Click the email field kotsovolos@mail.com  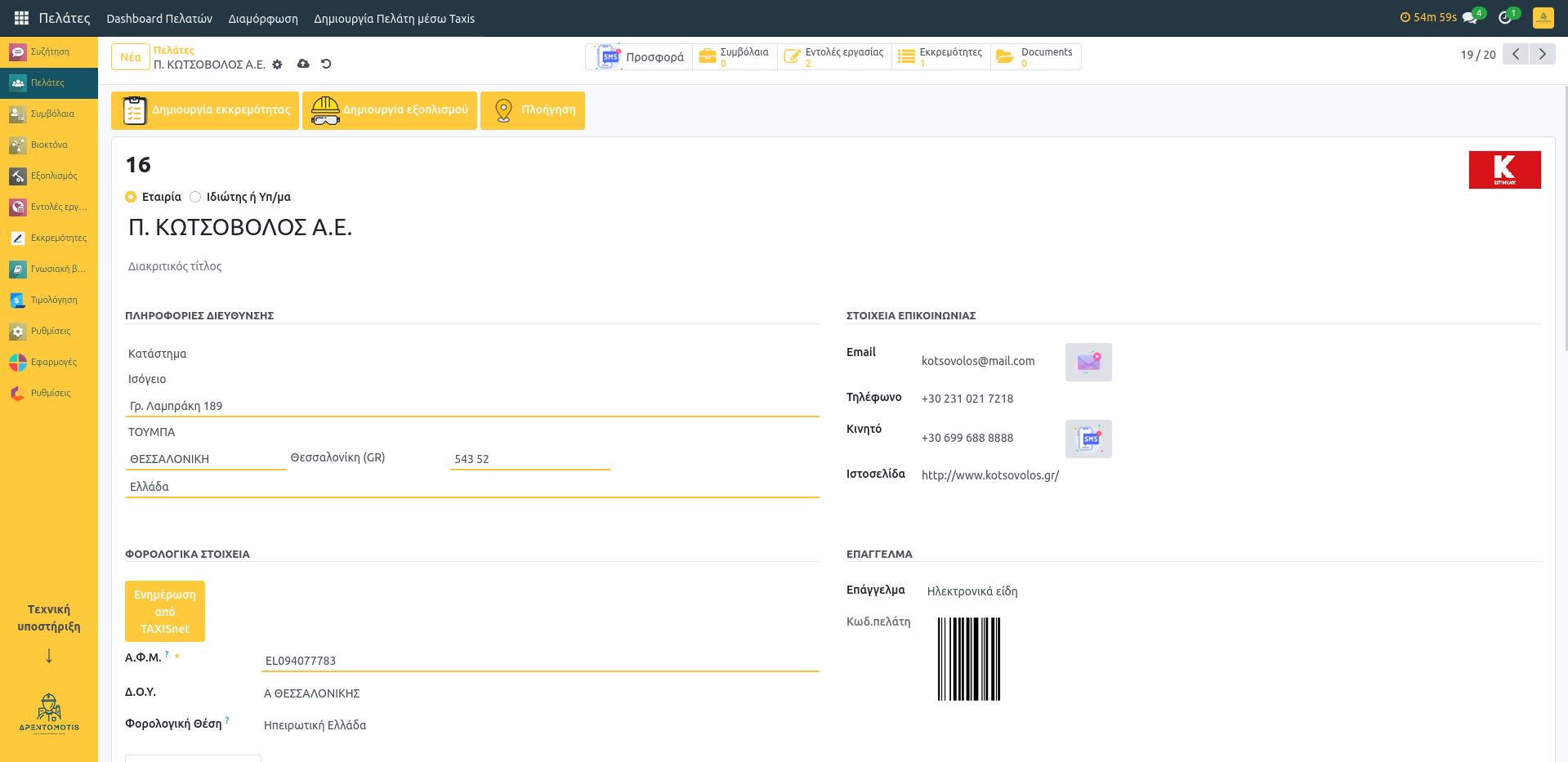coord(978,361)
